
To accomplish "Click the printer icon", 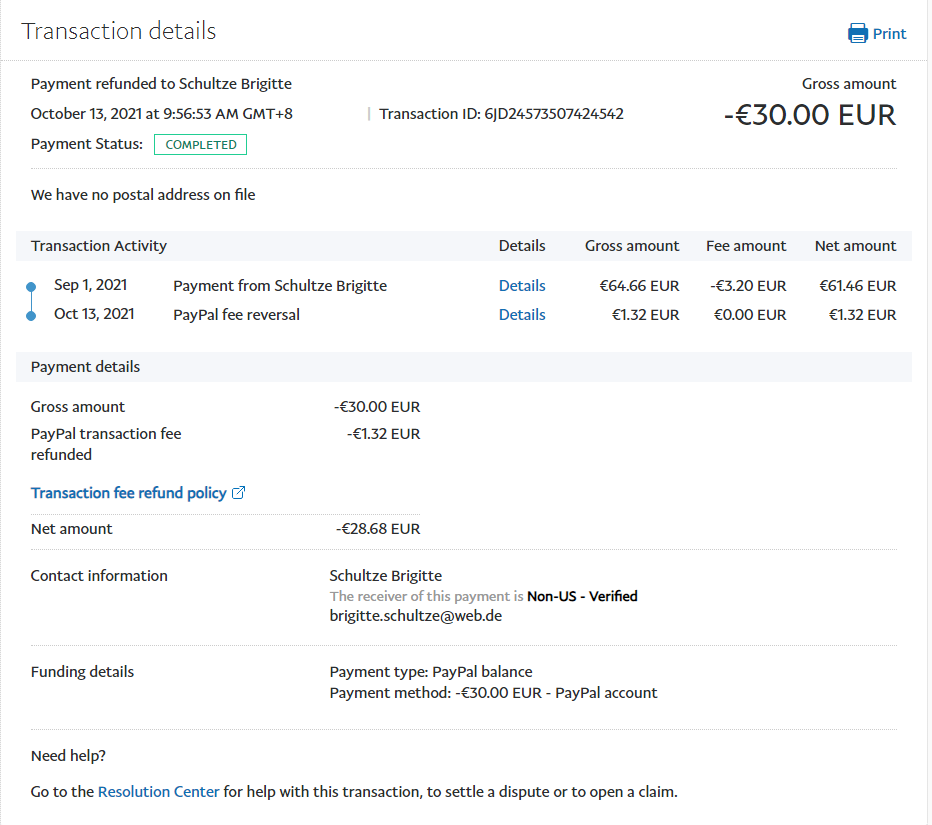I will tap(857, 34).
